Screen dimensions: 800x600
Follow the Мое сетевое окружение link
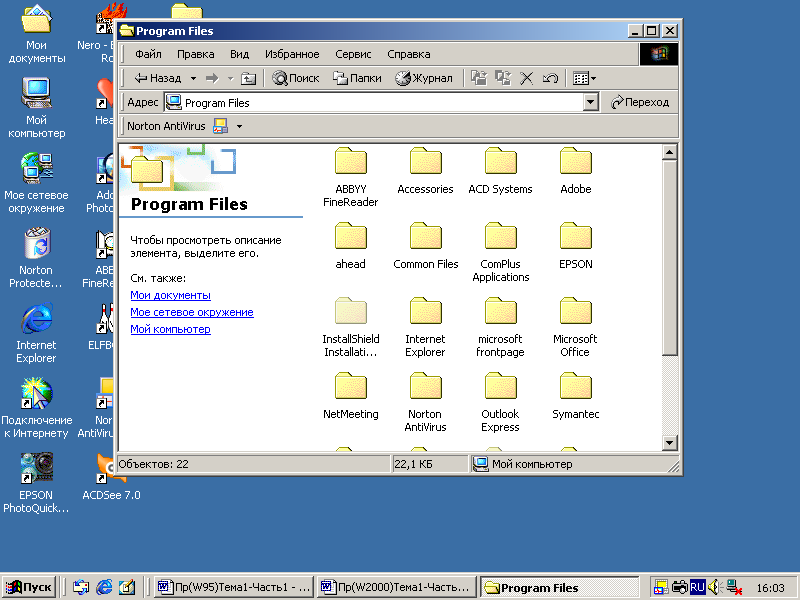tap(192, 312)
